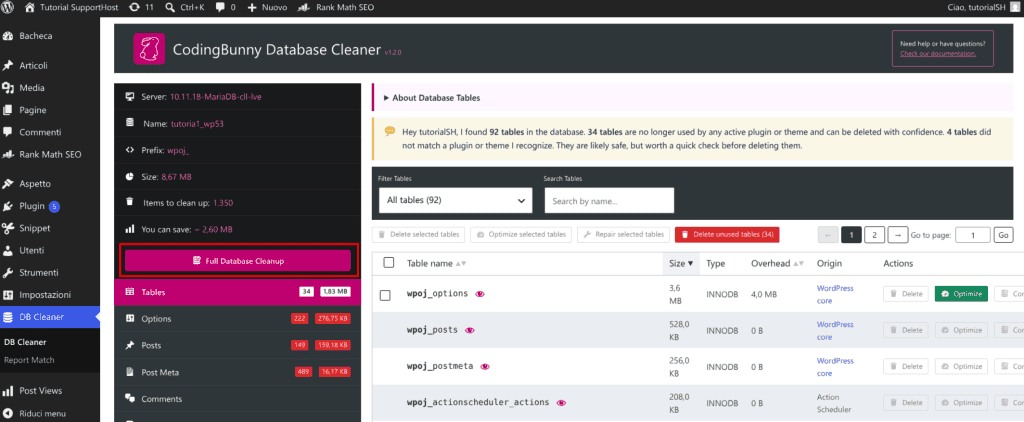Viewport: 1024px width, 422px height.
Task: Open the Nuovo add-new menu
Action: coord(267,8)
